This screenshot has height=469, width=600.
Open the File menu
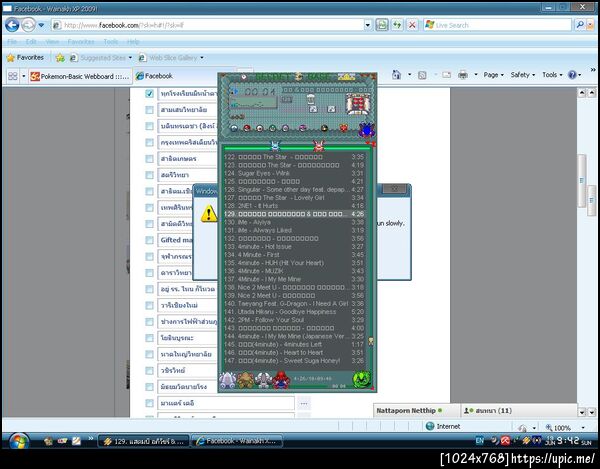coord(12,42)
